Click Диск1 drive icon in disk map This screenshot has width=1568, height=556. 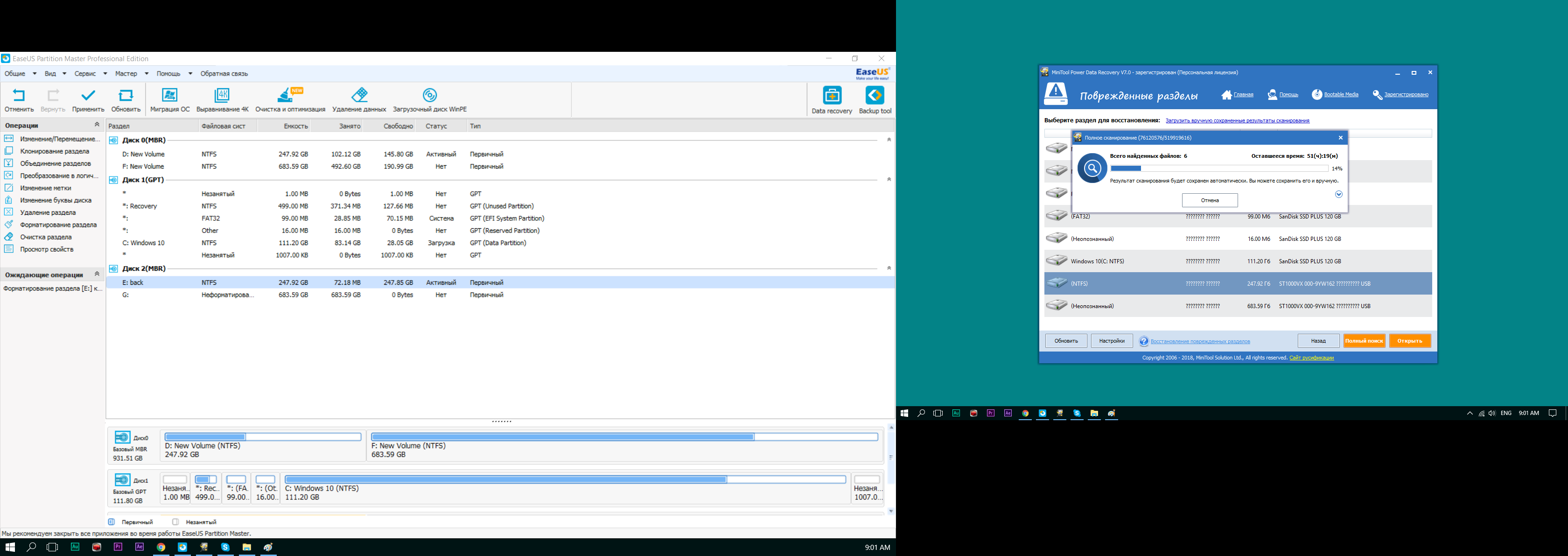click(122, 480)
